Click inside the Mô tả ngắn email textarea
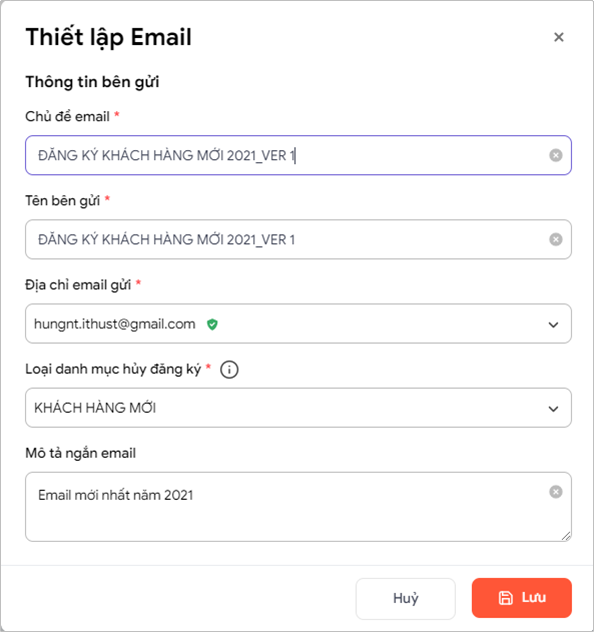The image size is (594, 632). click(298, 507)
